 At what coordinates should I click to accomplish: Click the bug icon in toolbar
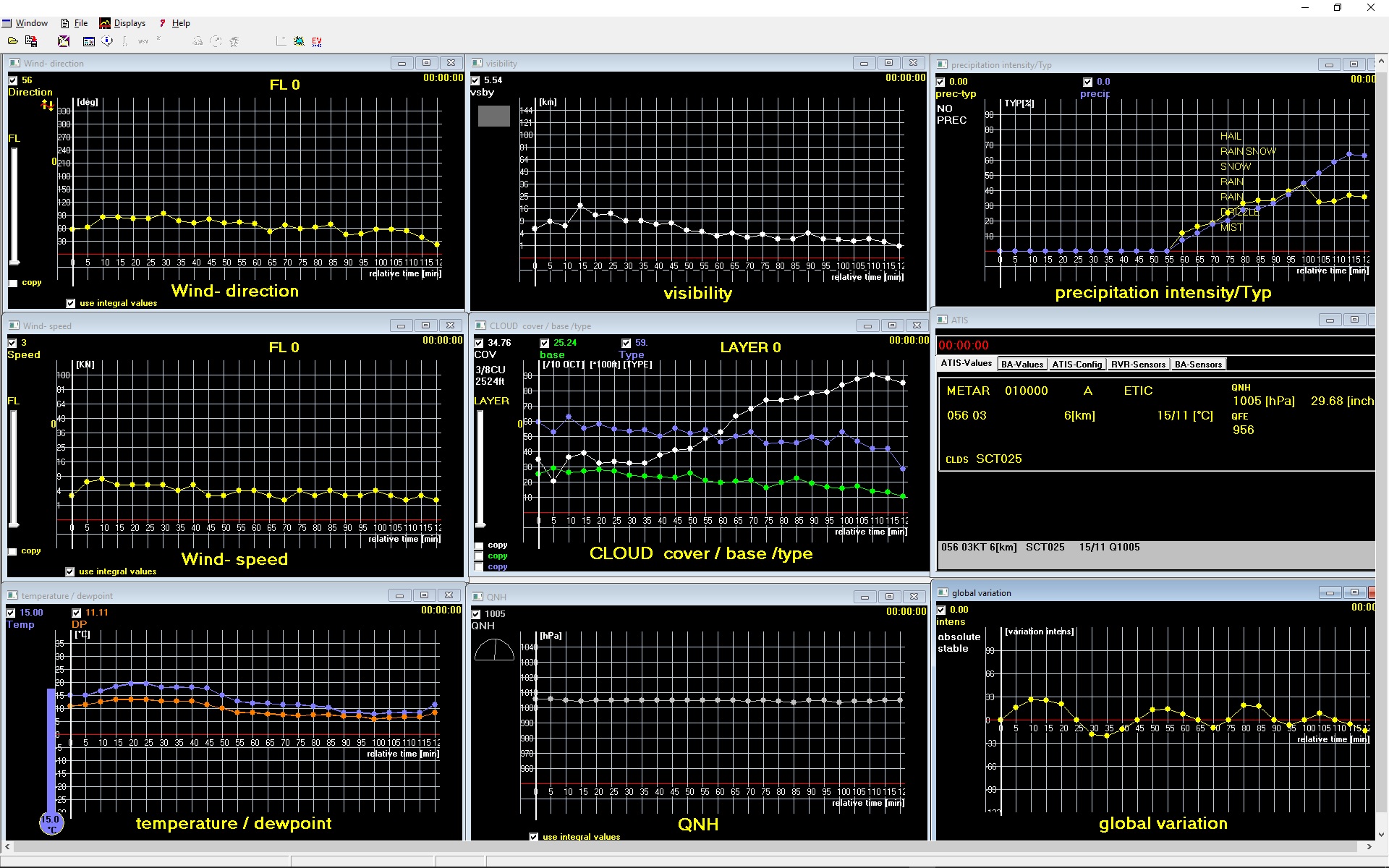(299, 41)
